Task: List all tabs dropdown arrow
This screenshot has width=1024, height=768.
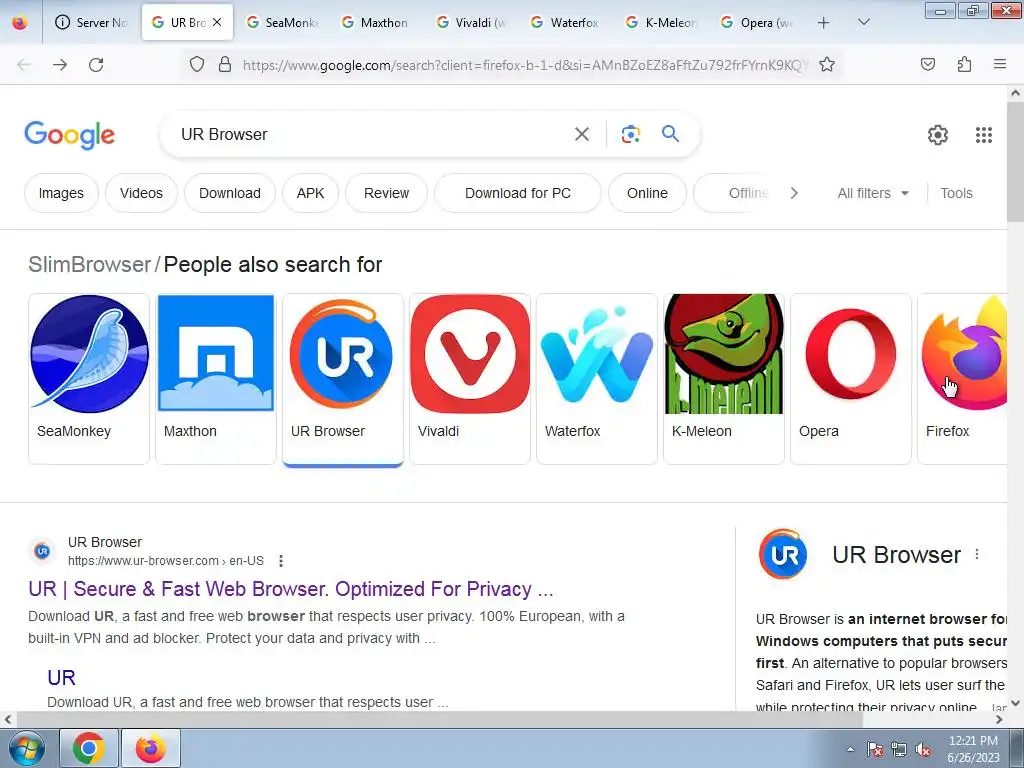Action: point(863,22)
